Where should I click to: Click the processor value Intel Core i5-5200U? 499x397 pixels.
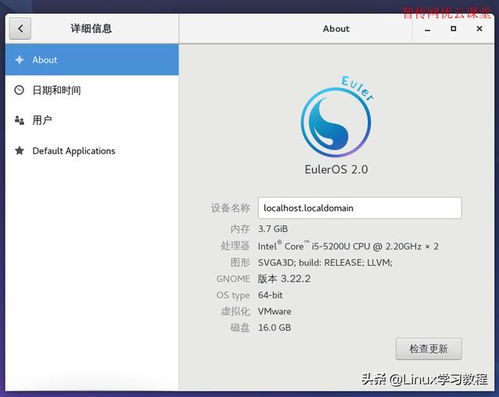(348, 246)
